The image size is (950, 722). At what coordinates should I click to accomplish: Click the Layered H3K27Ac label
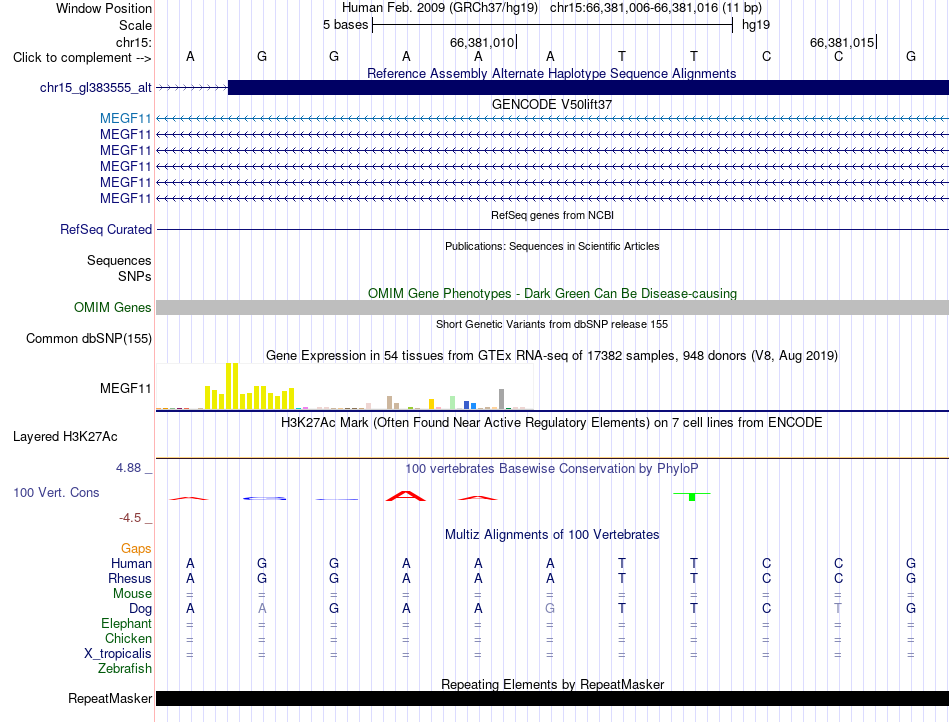(65, 437)
